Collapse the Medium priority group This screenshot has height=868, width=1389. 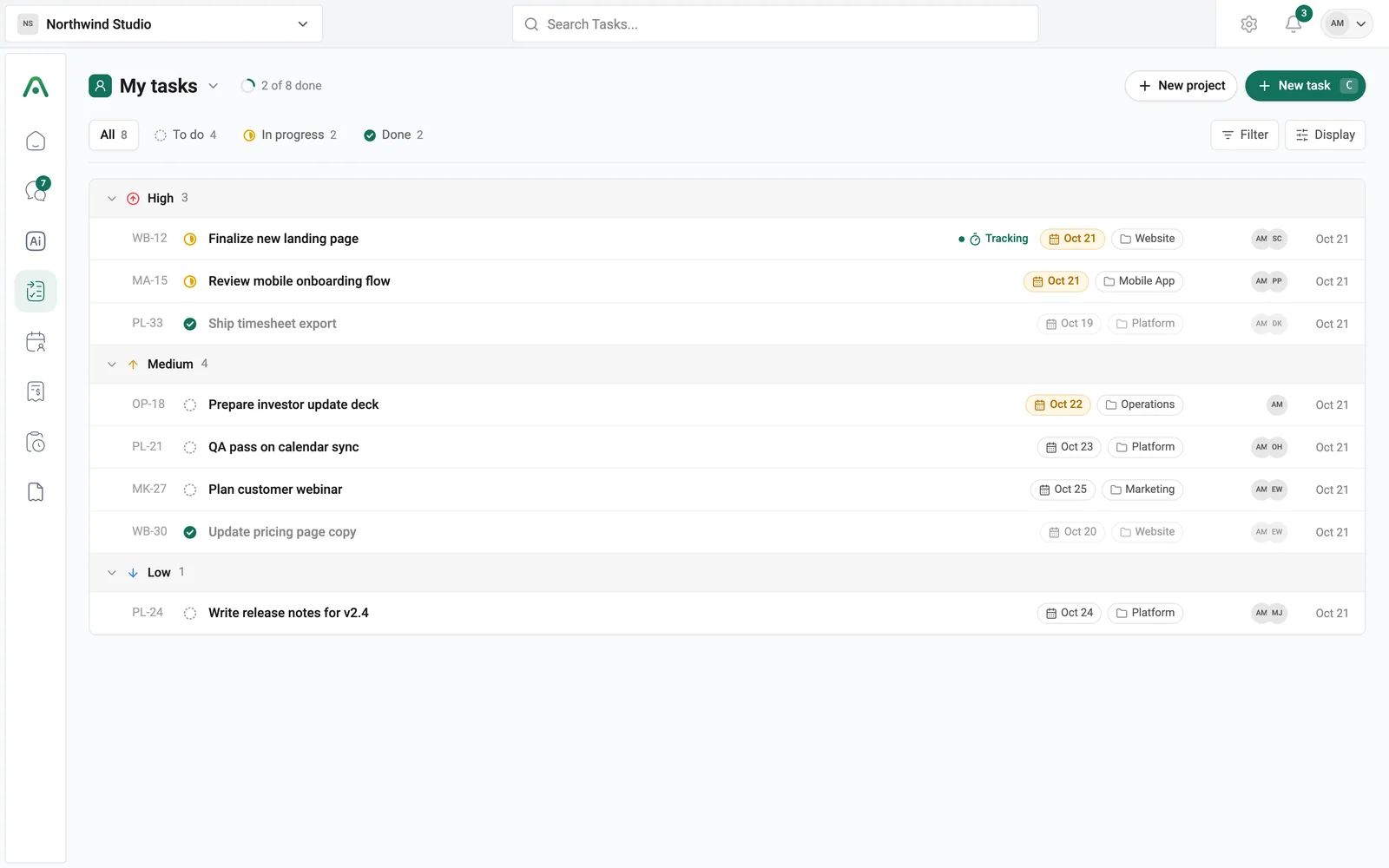pos(111,365)
